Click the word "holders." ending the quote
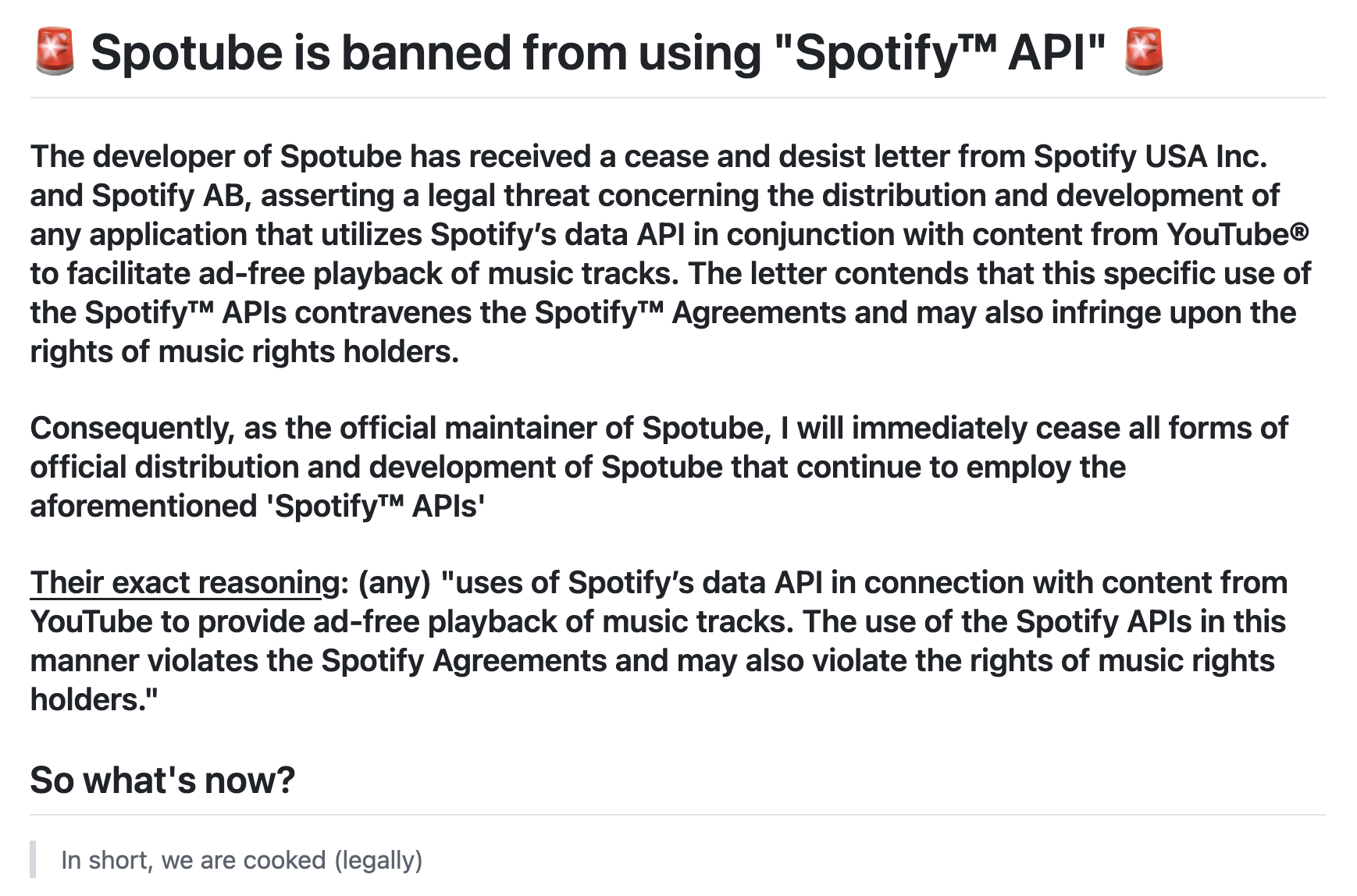The image size is (1357, 896). click(x=94, y=700)
